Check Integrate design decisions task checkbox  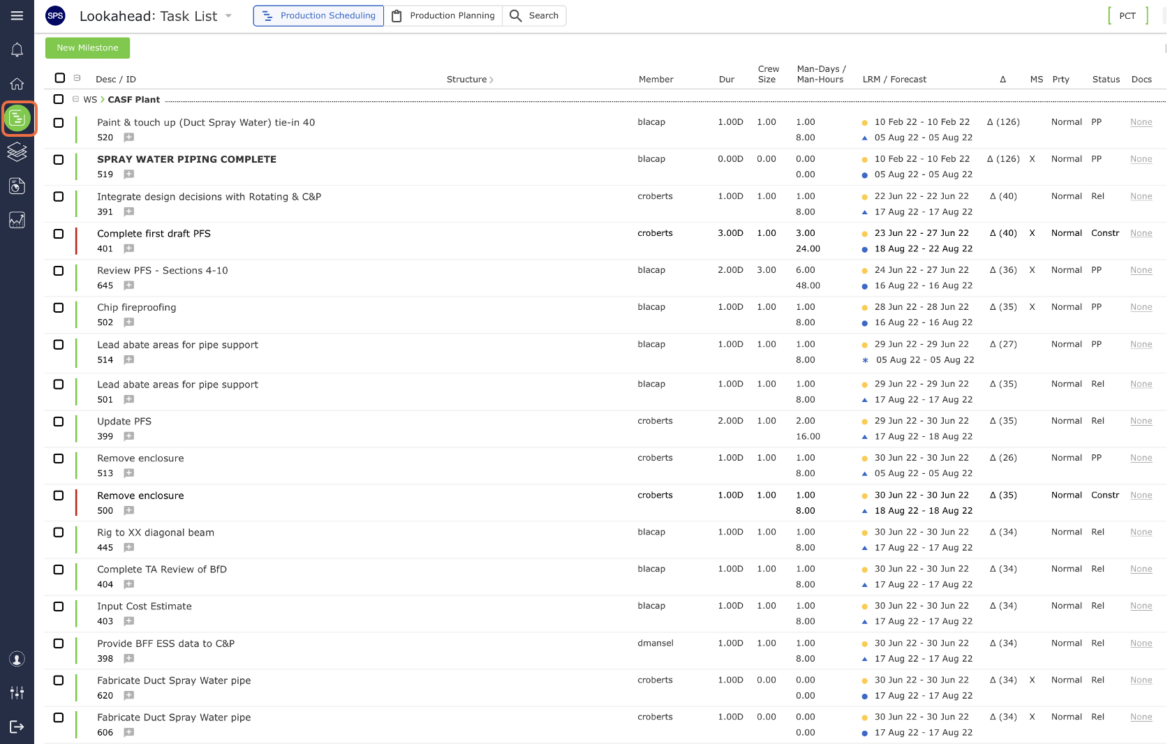point(58,197)
